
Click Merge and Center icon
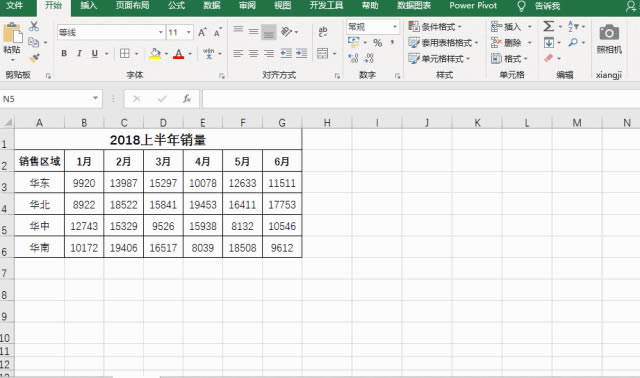tap(322, 53)
